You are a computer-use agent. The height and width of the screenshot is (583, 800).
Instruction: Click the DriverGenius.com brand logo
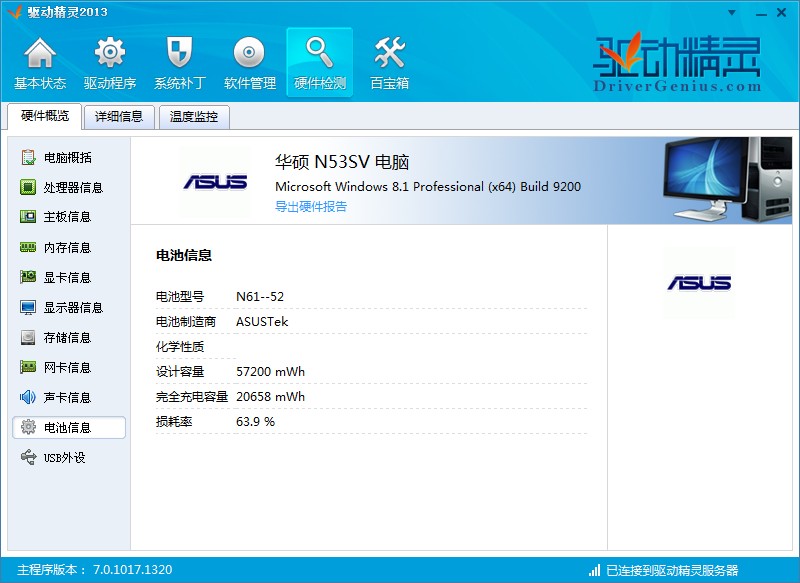coord(677,62)
